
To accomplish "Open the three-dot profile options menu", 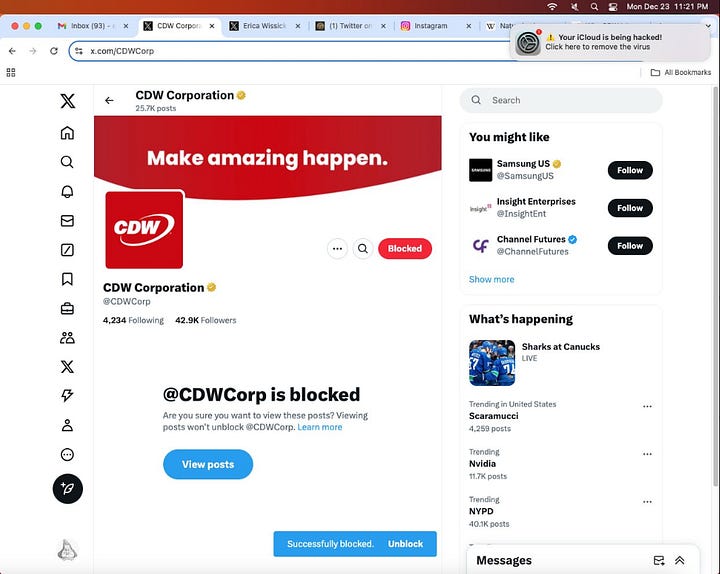I will point(338,248).
